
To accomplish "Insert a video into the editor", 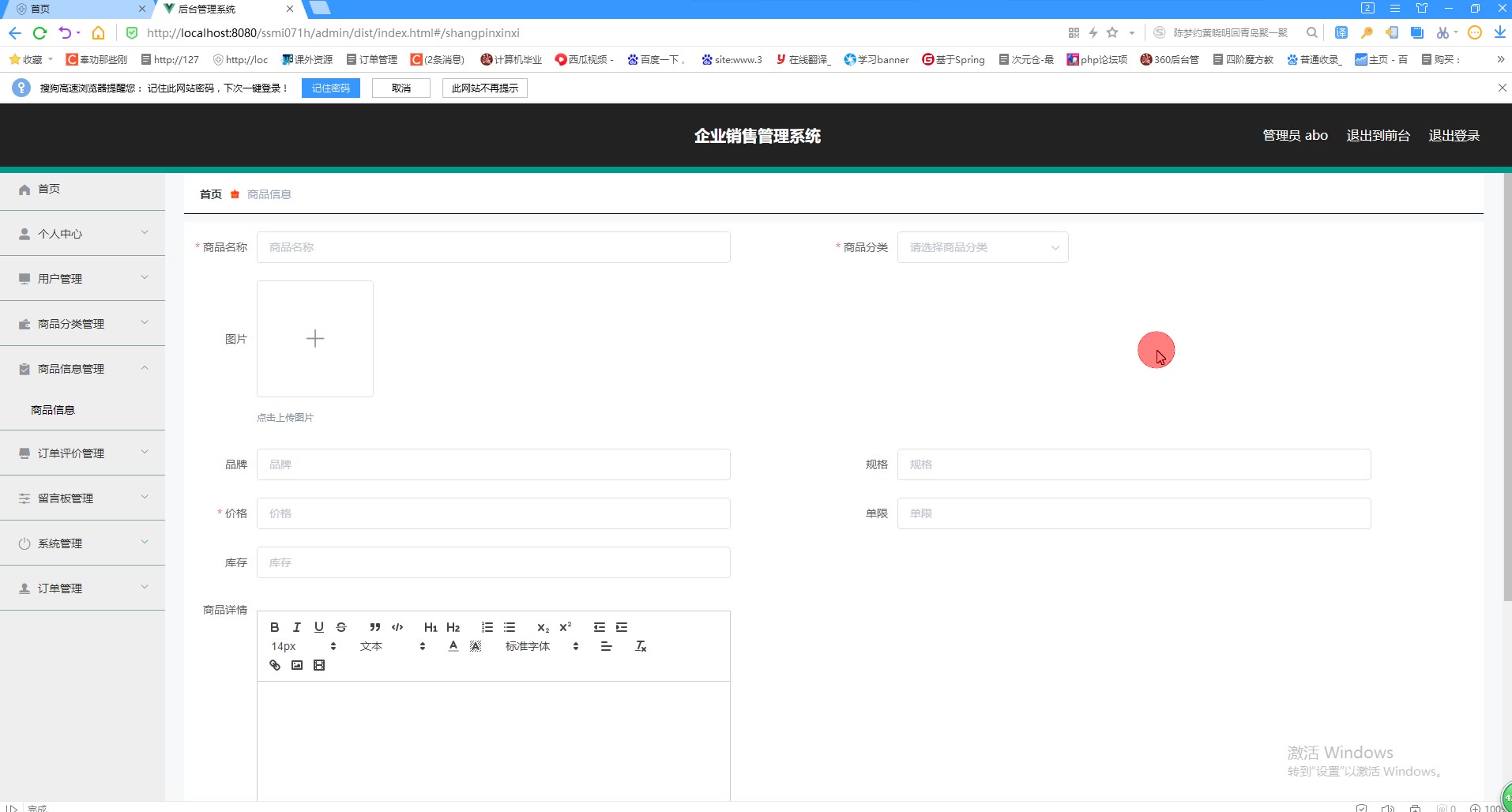I will click(x=318, y=665).
